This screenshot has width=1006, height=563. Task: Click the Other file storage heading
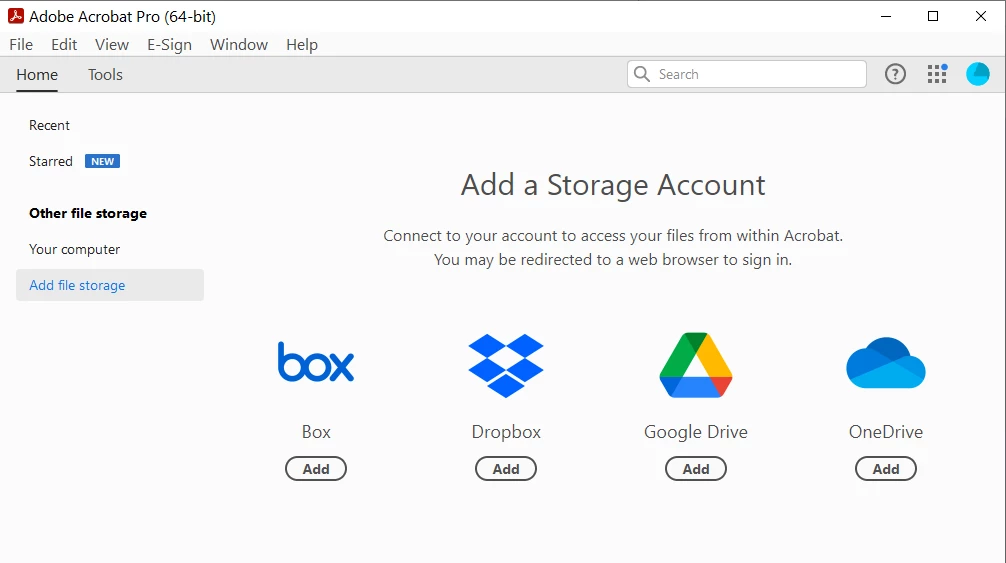[88, 214]
